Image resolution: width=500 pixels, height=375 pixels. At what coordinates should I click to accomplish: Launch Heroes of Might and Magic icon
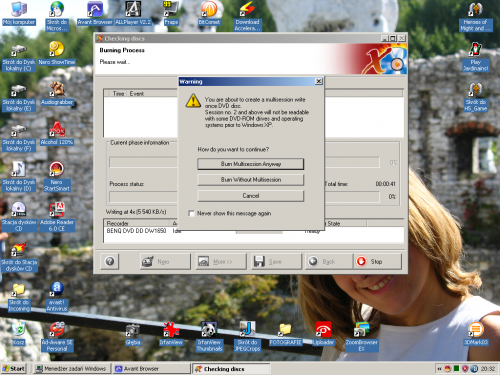coord(476,17)
